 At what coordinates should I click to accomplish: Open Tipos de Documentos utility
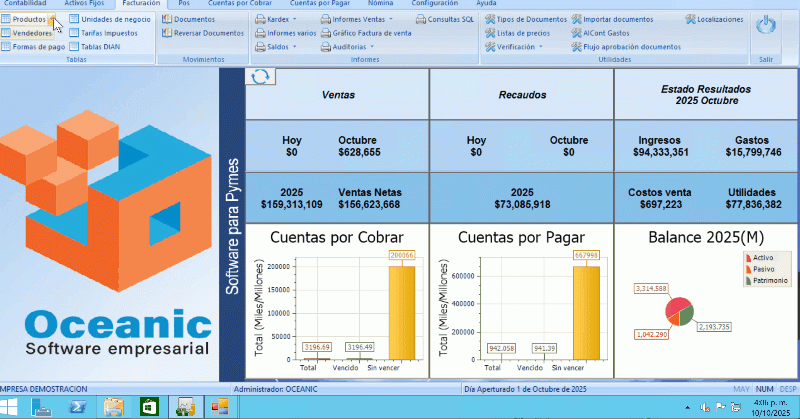(x=526, y=19)
